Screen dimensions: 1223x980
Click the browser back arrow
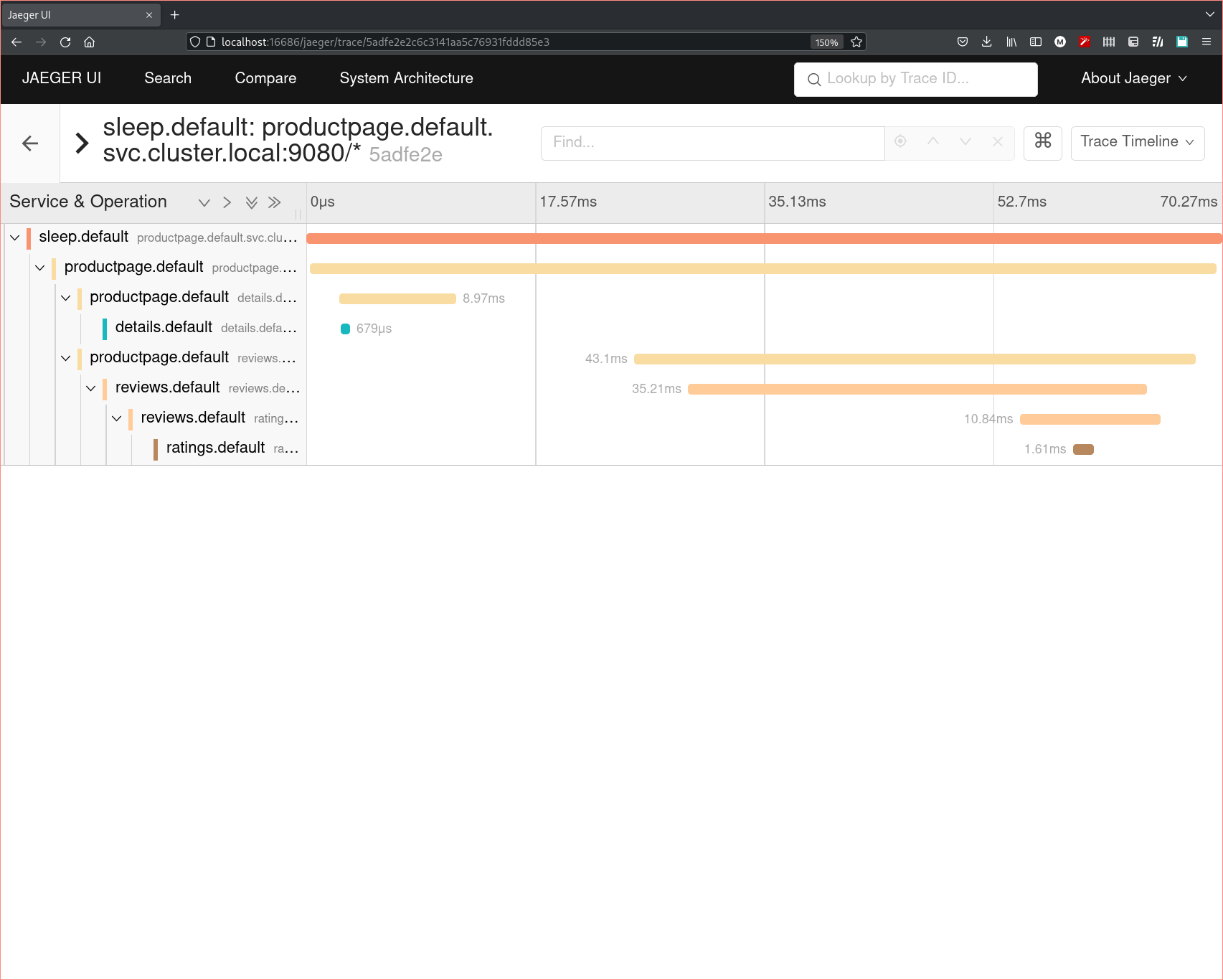pos(16,42)
